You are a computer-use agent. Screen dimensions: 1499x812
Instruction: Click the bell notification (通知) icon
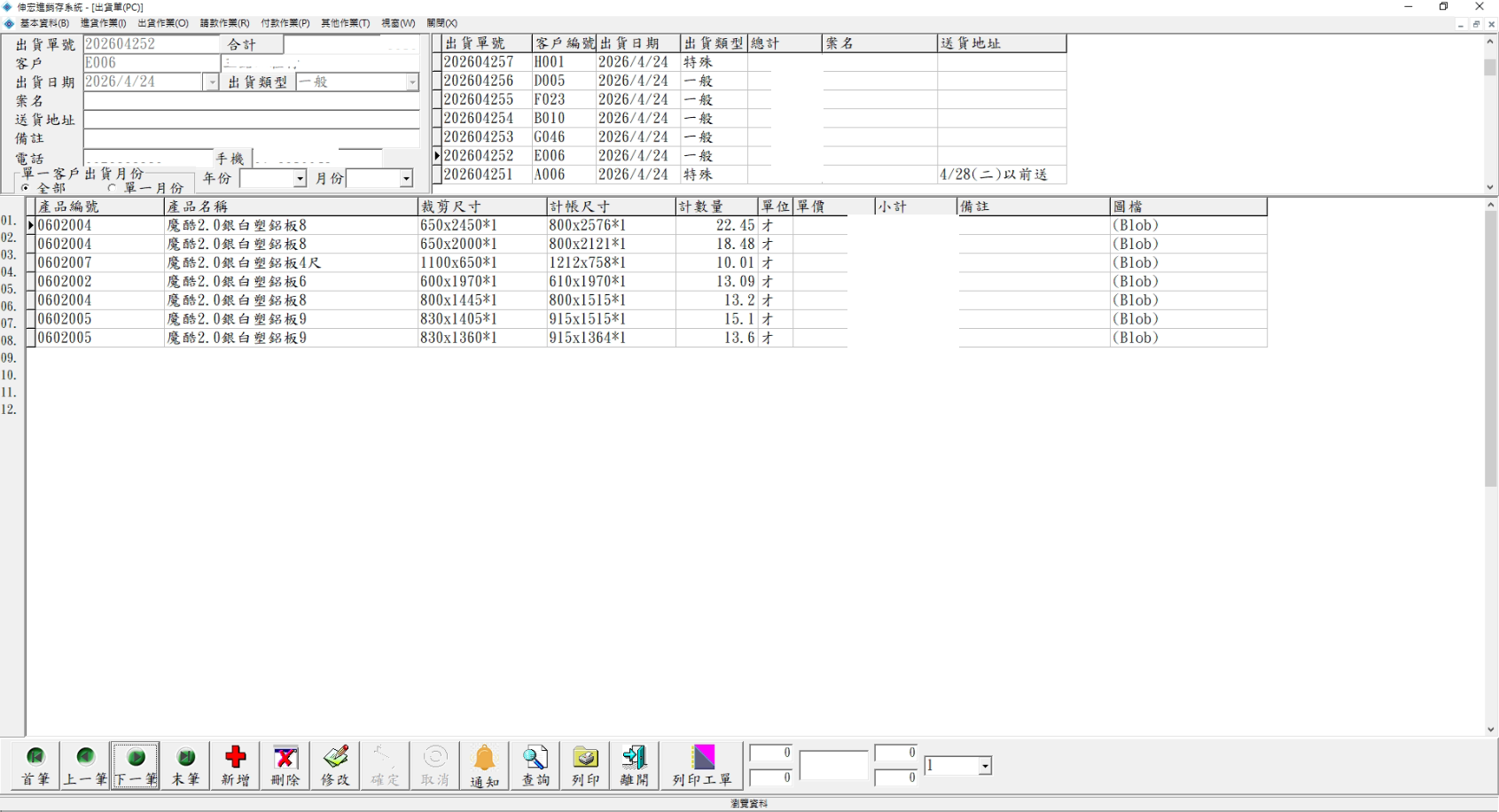pyautogui.click(x=485, y=765)
